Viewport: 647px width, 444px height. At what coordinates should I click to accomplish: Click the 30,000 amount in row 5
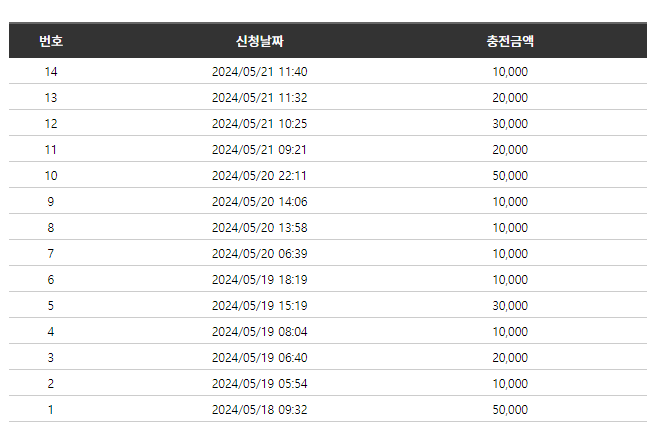510,306
